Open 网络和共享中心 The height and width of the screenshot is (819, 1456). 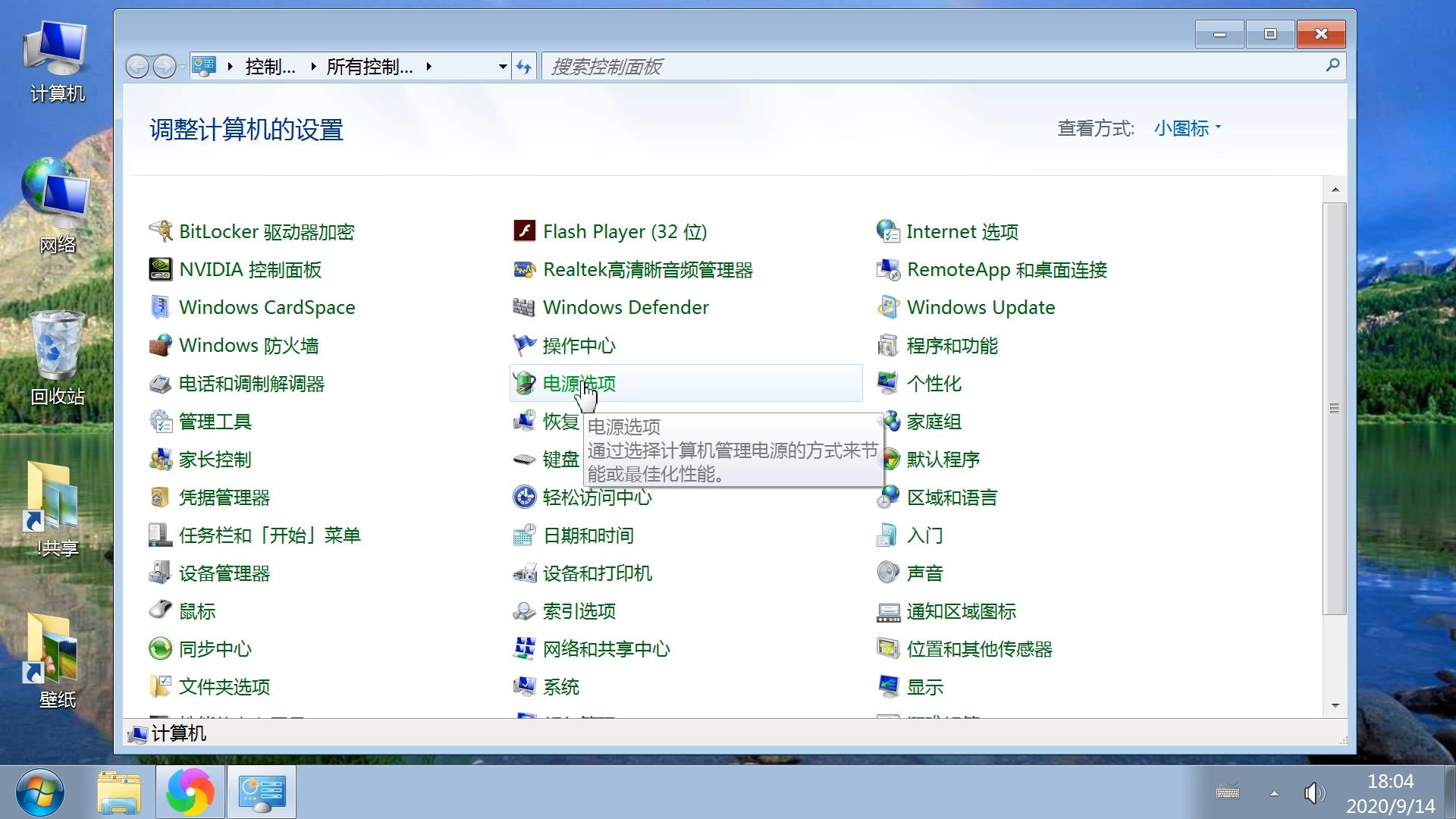pyautogui.click(x=606, y=649)
